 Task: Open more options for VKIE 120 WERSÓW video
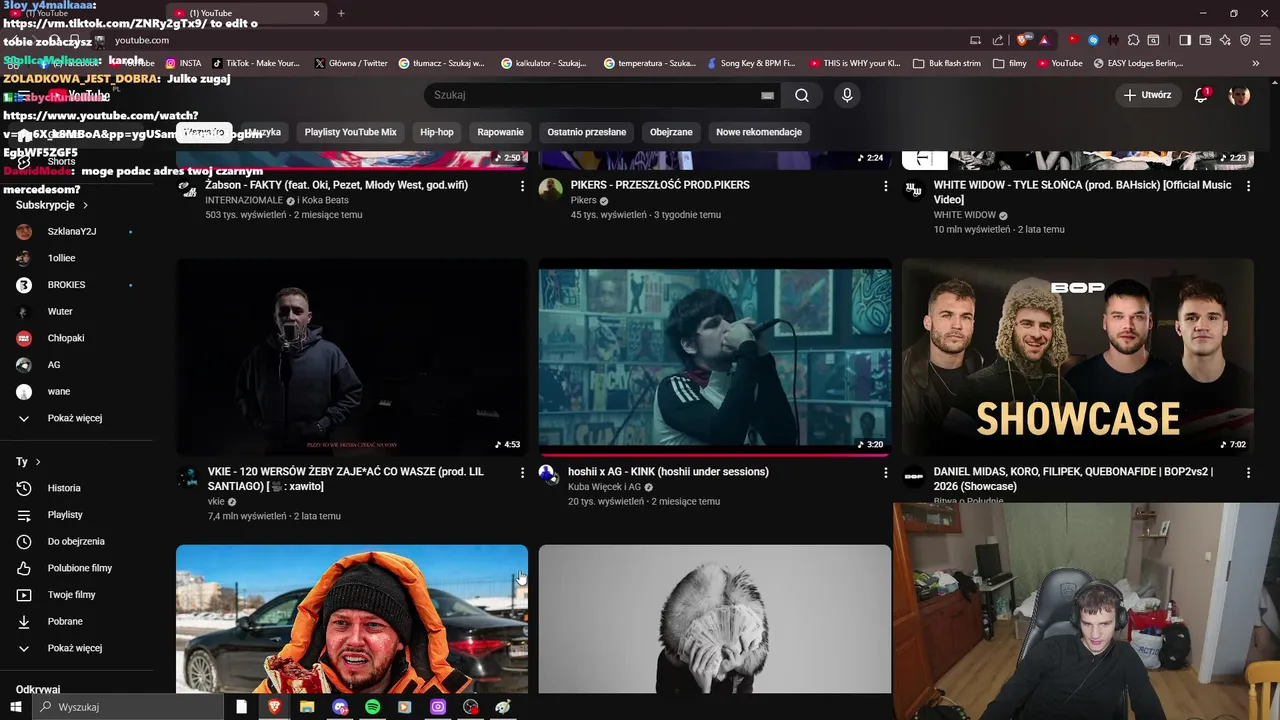coord(522,472)
